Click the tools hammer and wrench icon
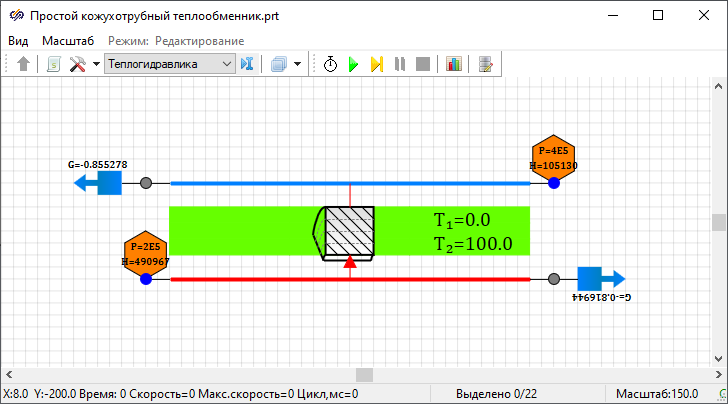Image resolution: width=728 pixels, height=404 pixels. (77, 64)
